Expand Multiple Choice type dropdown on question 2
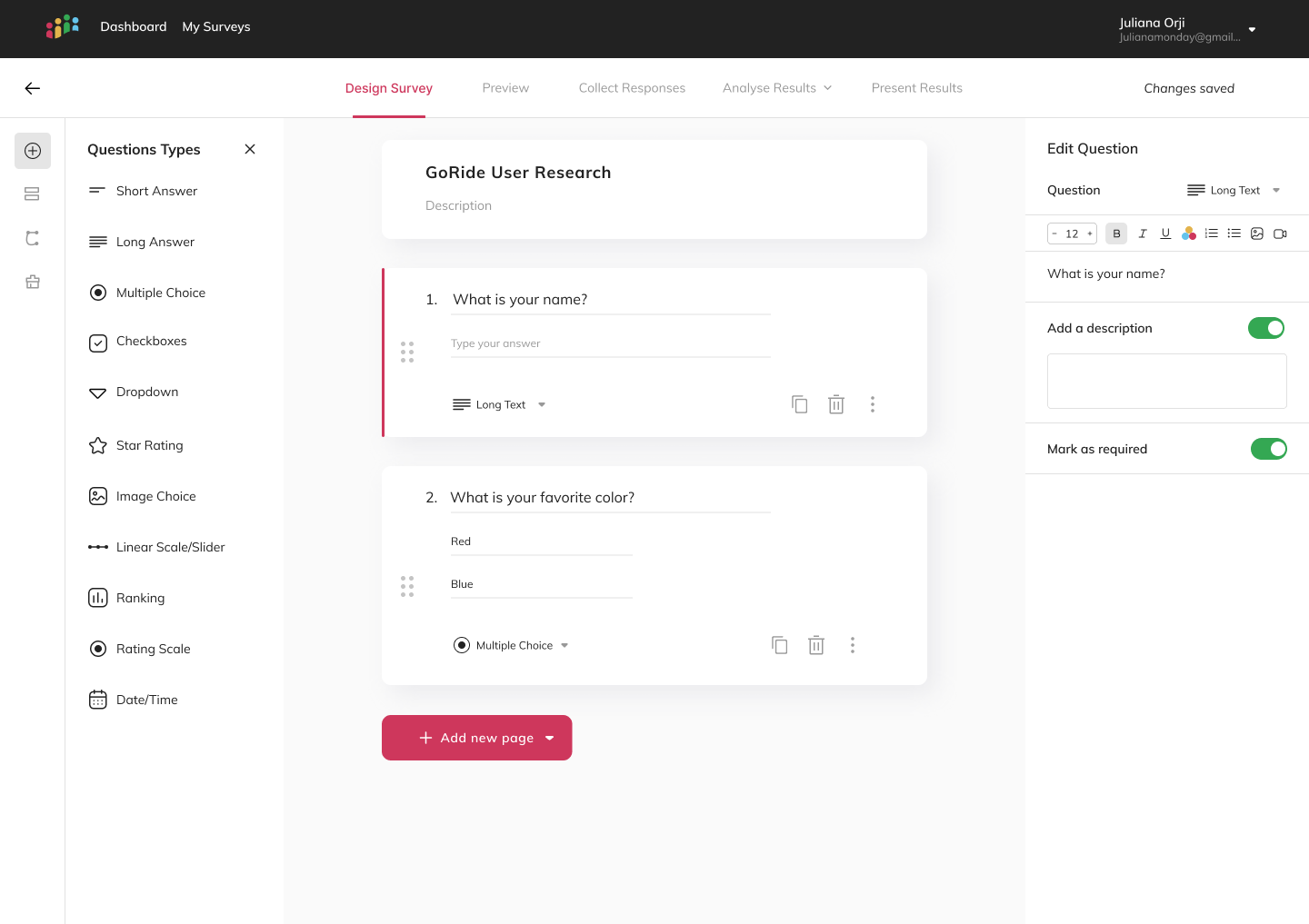This screenshot has width=1309, height=924. click(514, 646)
